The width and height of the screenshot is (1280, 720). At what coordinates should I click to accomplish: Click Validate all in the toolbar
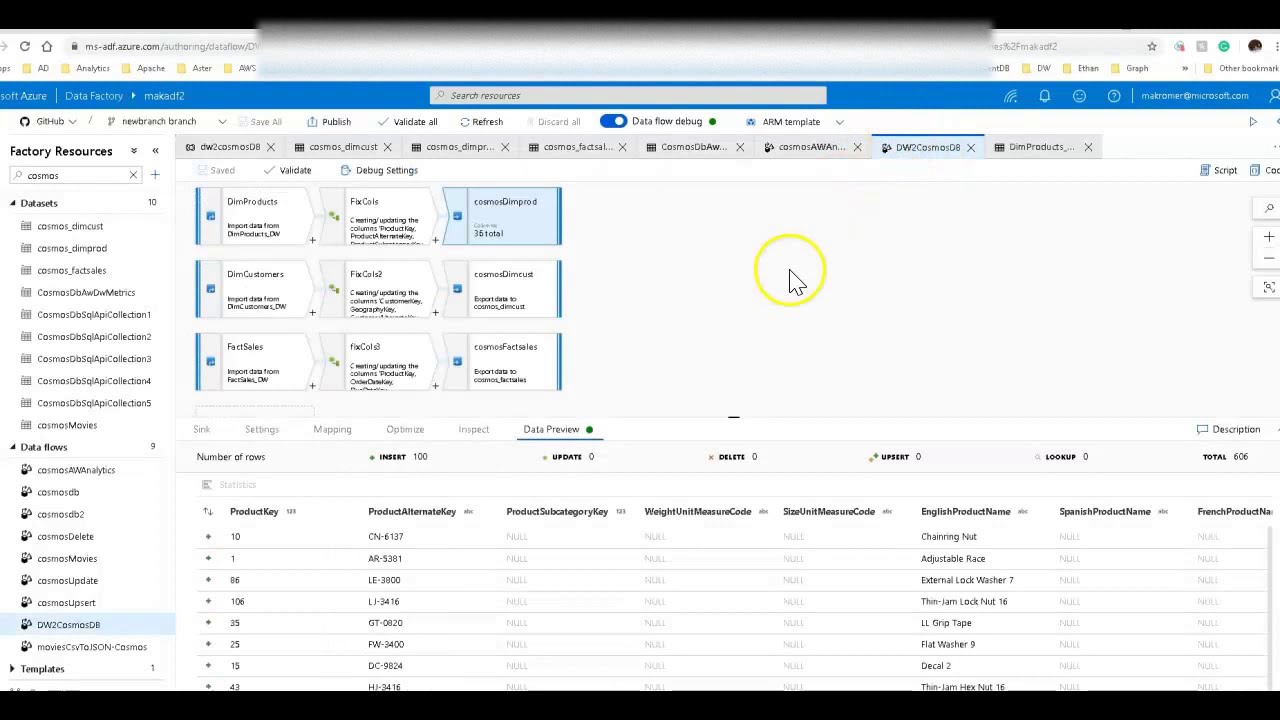[x=407, y=122]
